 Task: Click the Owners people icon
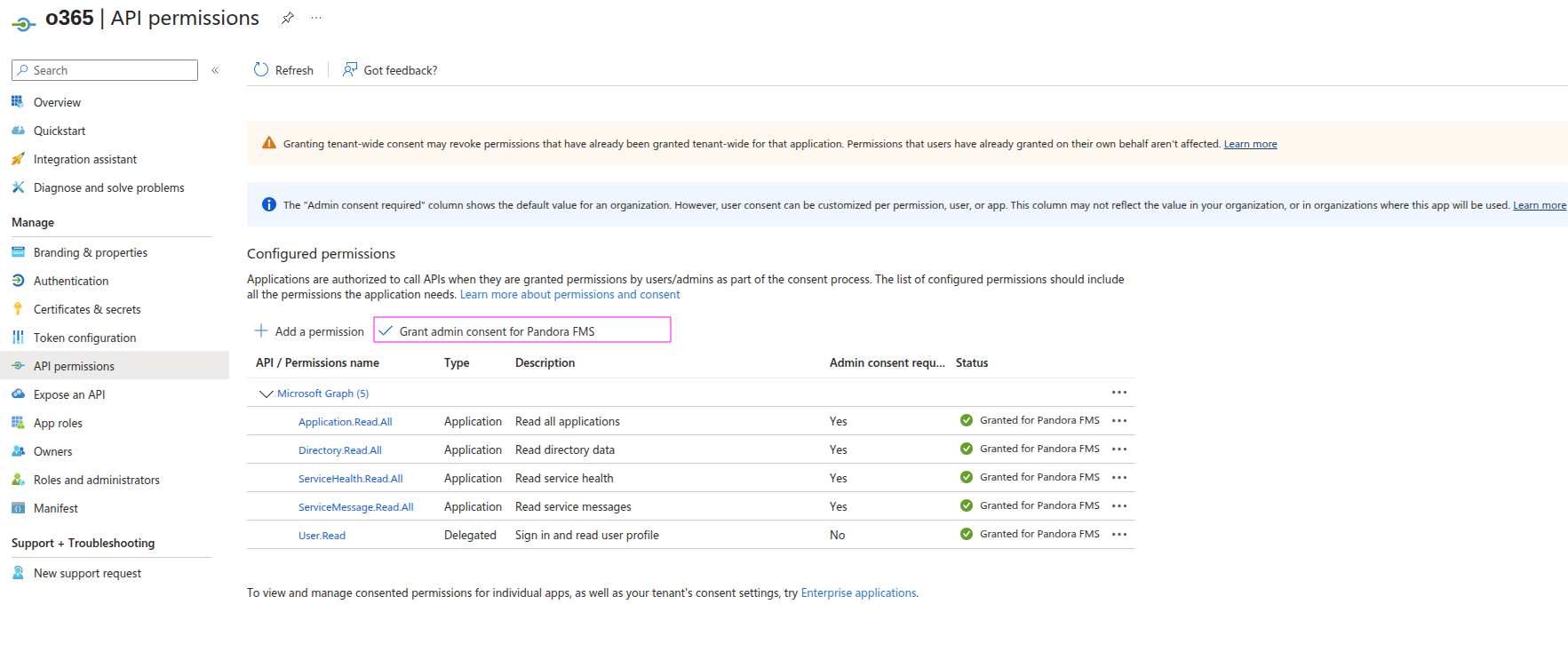click(18, 451)
